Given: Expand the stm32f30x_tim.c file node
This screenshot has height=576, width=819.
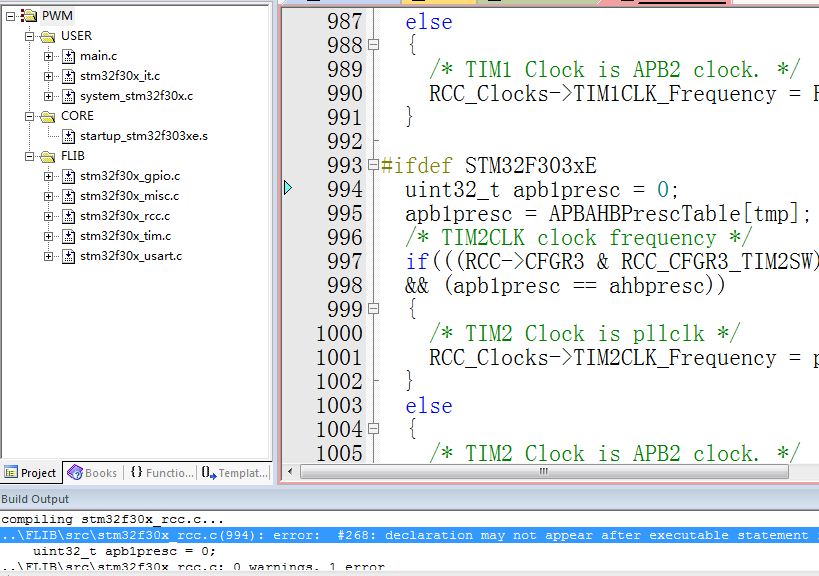Looking at the screenshot, I should pyautogui.click(x=49, y=236).
